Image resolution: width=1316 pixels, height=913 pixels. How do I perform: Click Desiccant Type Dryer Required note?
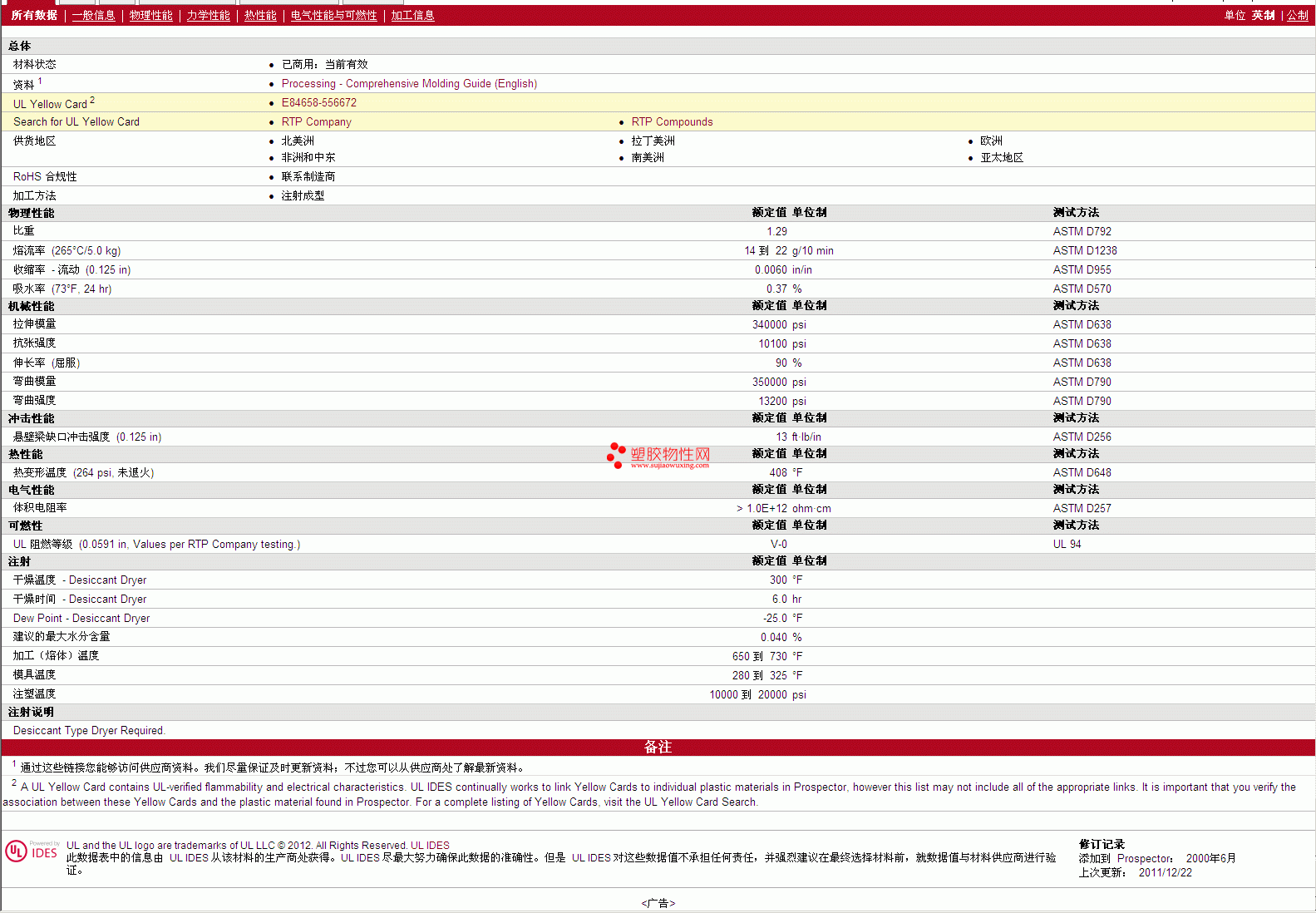89,730
